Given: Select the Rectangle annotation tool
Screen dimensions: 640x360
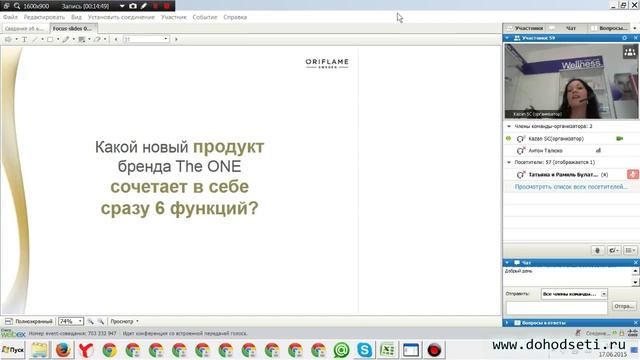Looking at the screenshot, I should coord(50,40).
